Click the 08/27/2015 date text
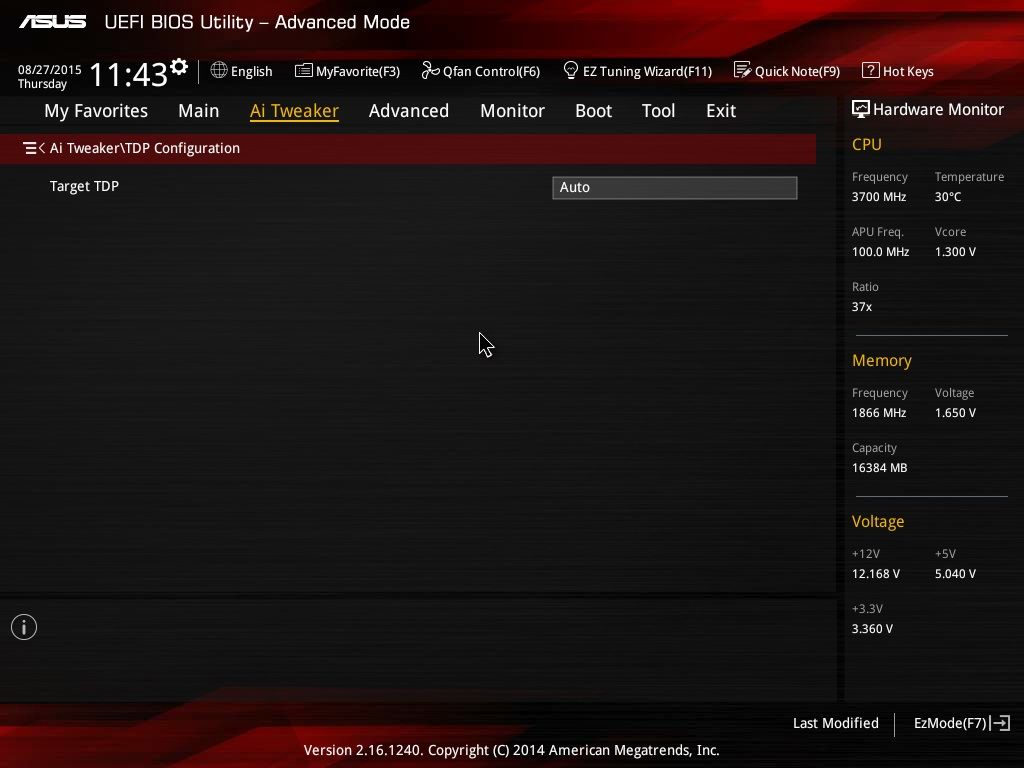Viewport: 1024px width, 768px height. pyautogui.click(x=50, y=69)
